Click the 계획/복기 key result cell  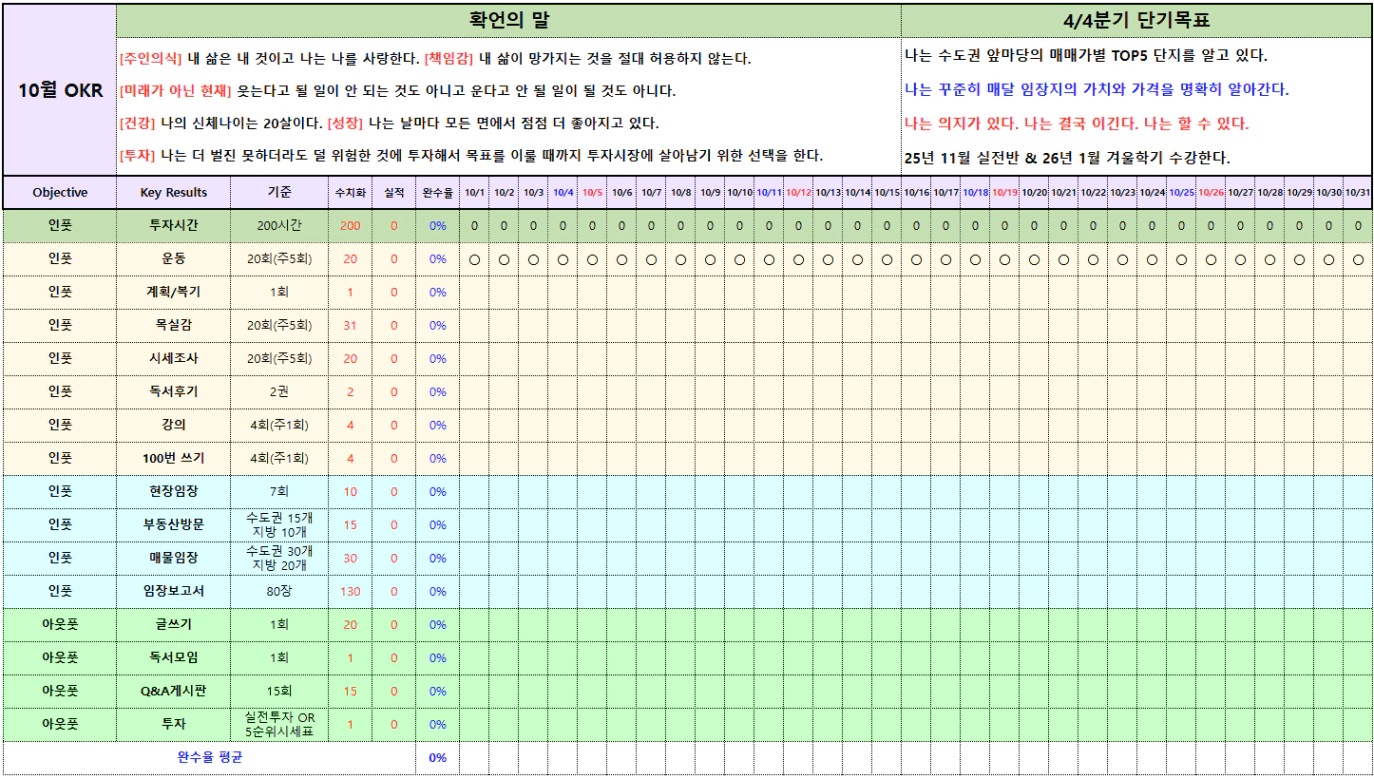point(174,292)
